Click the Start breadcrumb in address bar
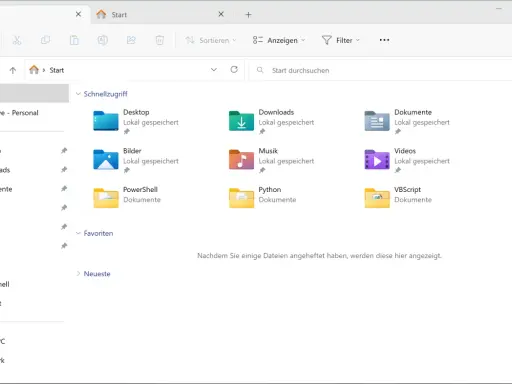This screenshot has height=384, width=512. 57,70
